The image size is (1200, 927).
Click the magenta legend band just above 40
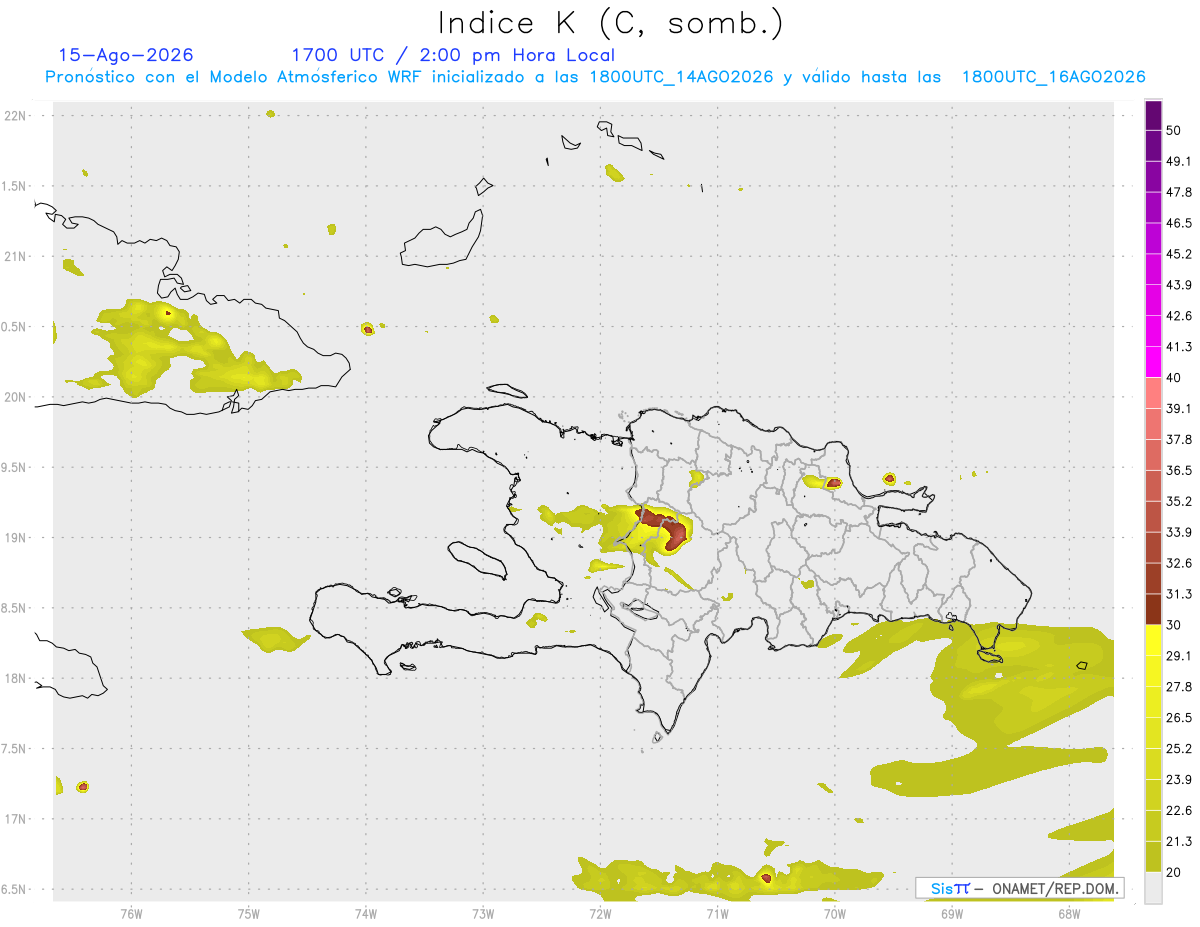[x=1154, y=361]
